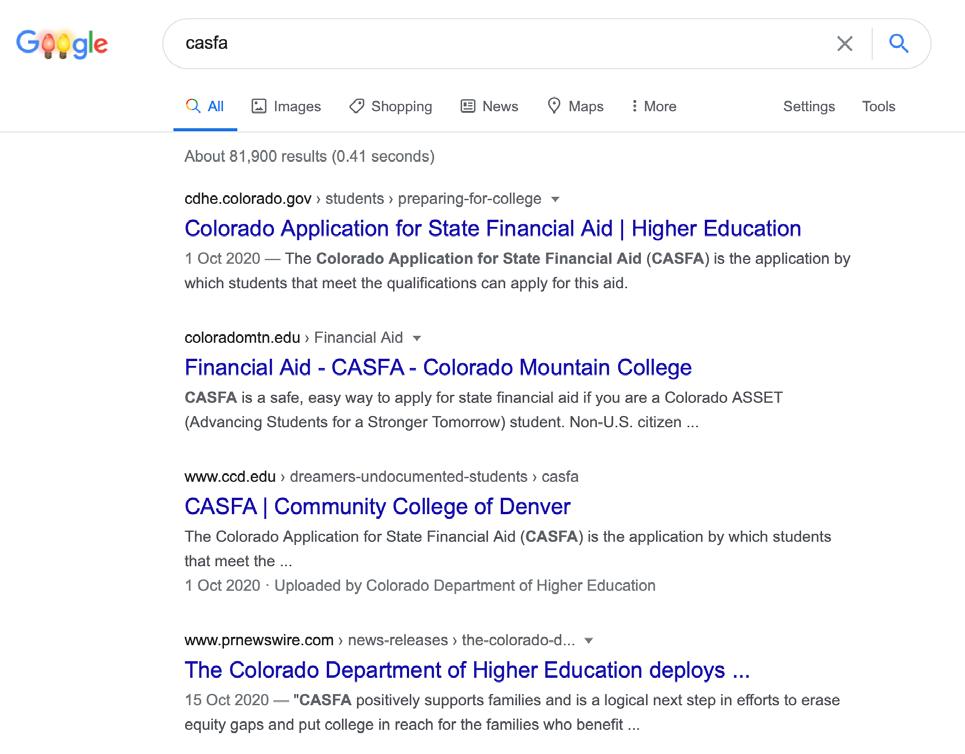The height and width of the screenshot is (754, 965).
Task: Expand dropdown arrow next to cdhe.colorado.gov result
Action: coord(556,199)
